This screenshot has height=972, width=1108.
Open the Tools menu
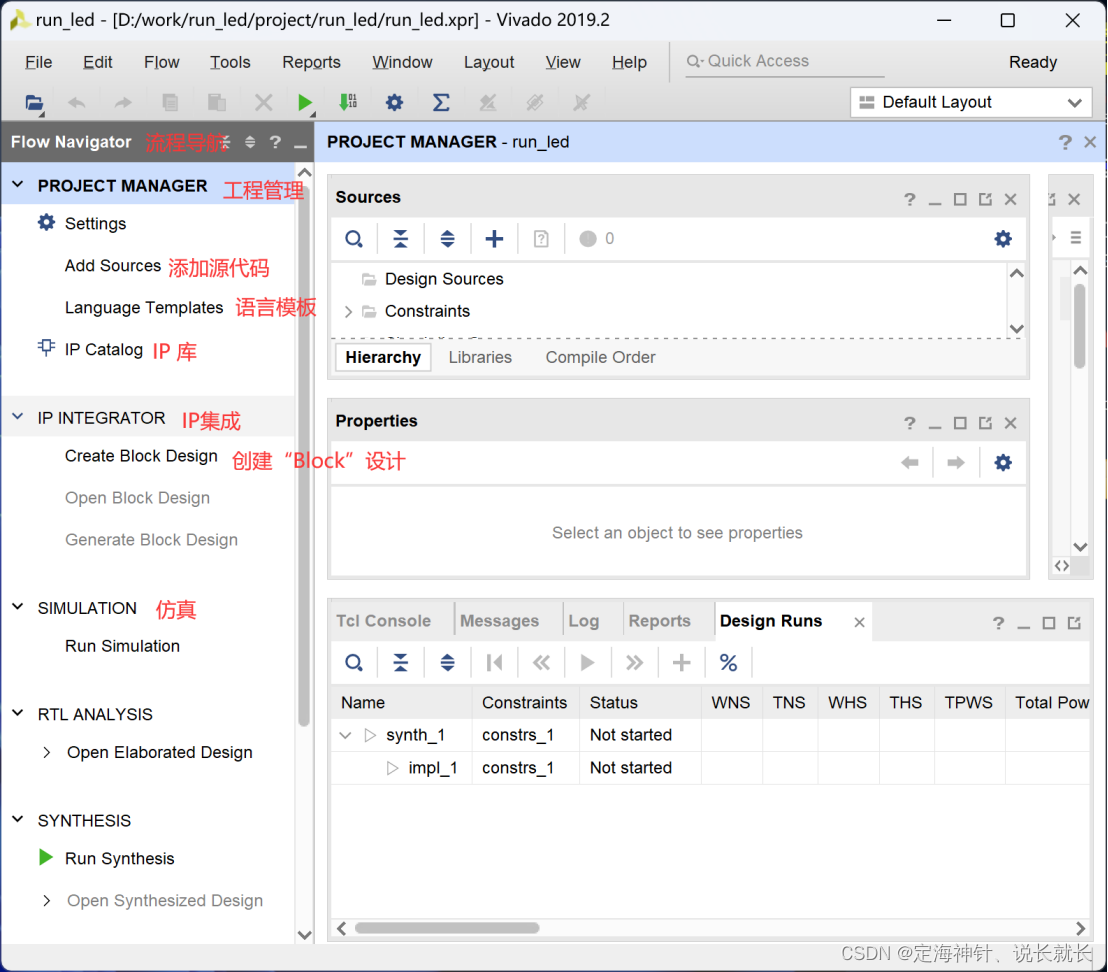coord(230,62)
